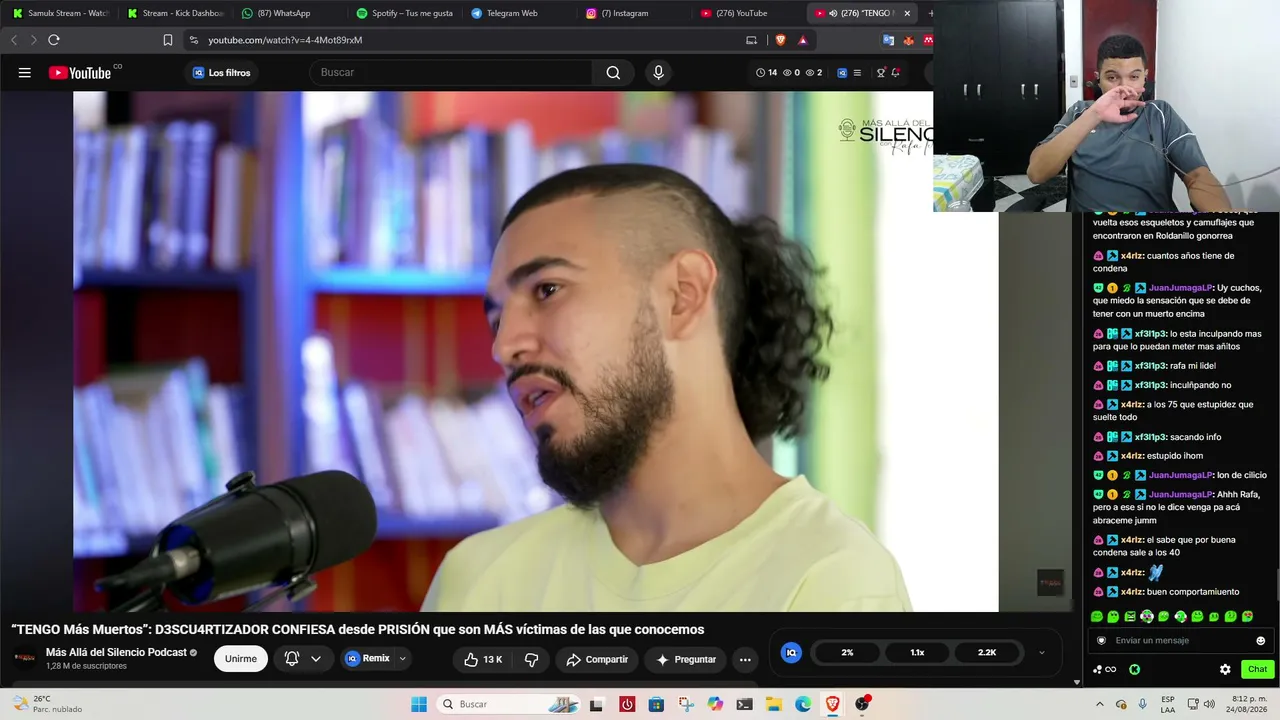1280x720 pixels.
Task: Open the chat settings gear
Action: click(x=1225, y=669)
